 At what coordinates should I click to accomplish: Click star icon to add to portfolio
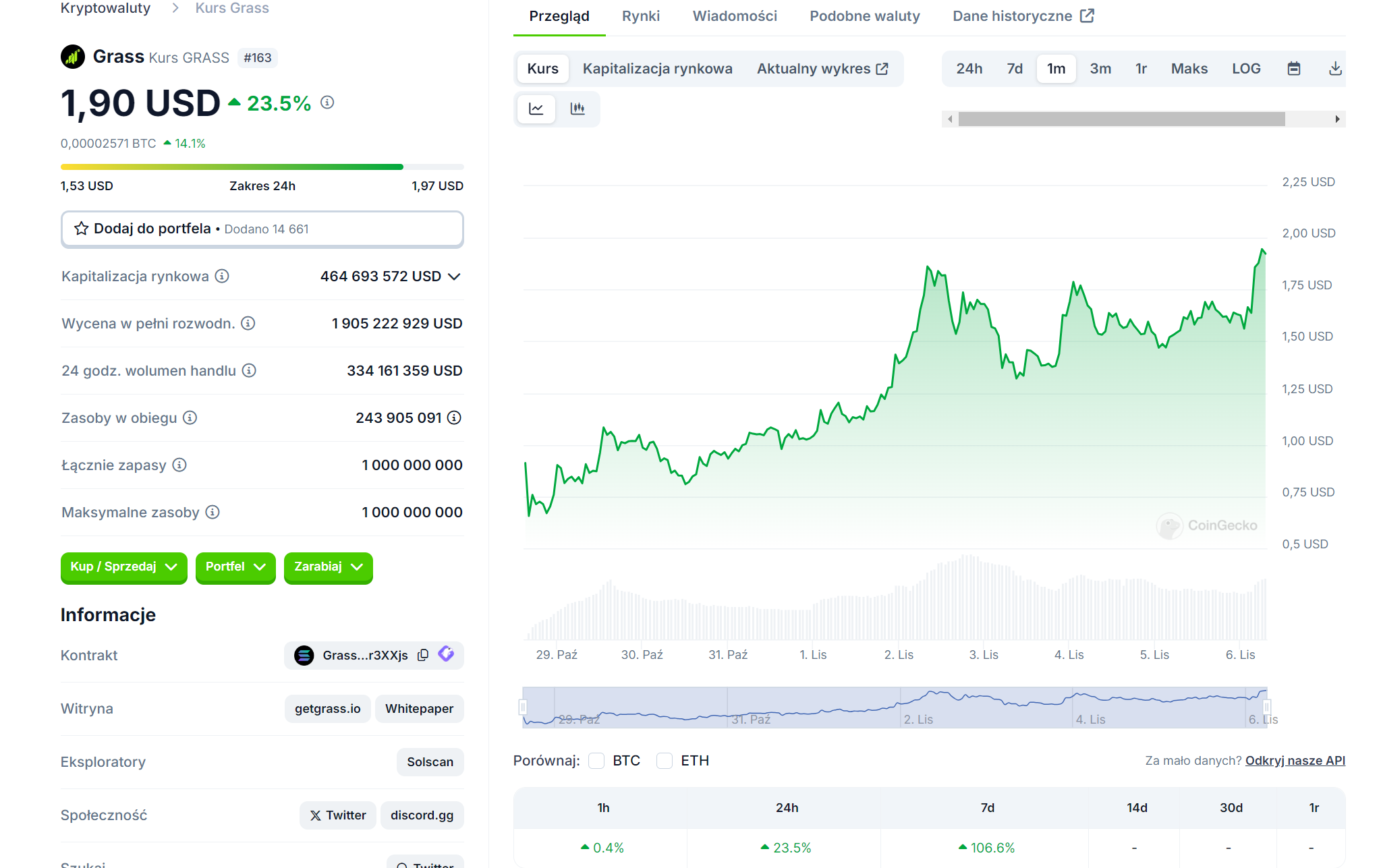pos(82,229)
